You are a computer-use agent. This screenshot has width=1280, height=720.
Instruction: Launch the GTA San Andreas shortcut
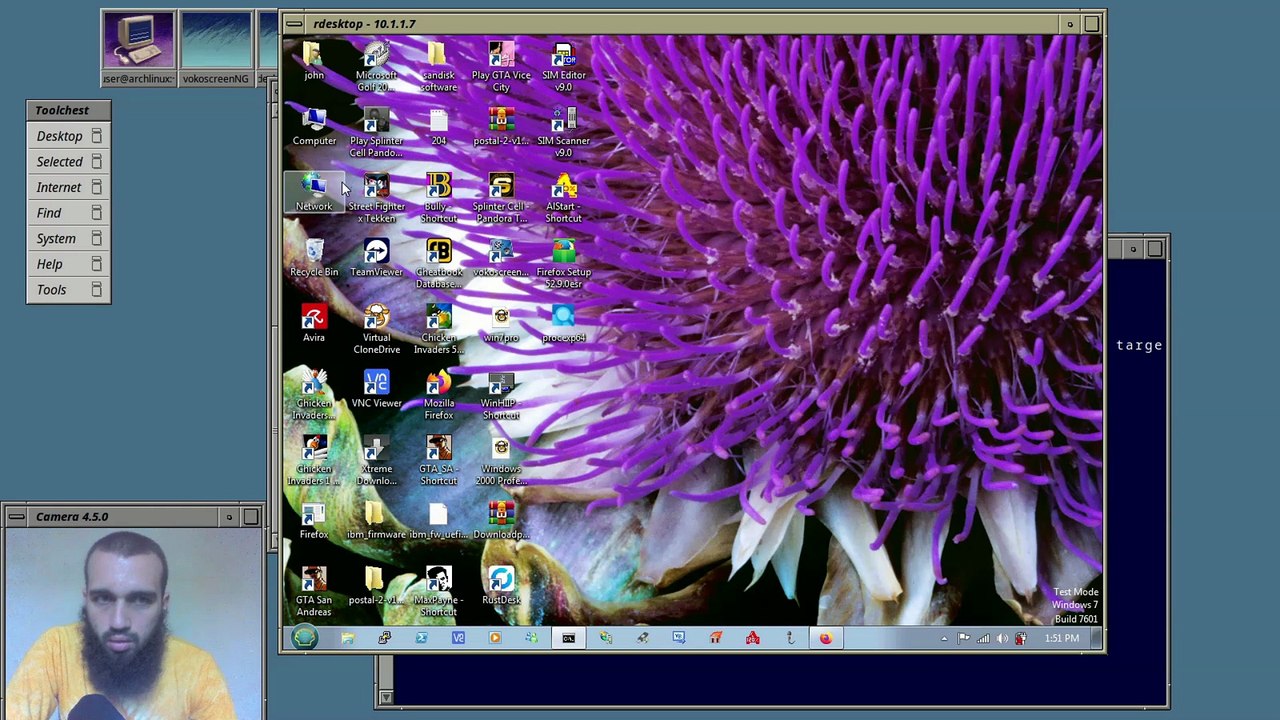pos(314,592)
